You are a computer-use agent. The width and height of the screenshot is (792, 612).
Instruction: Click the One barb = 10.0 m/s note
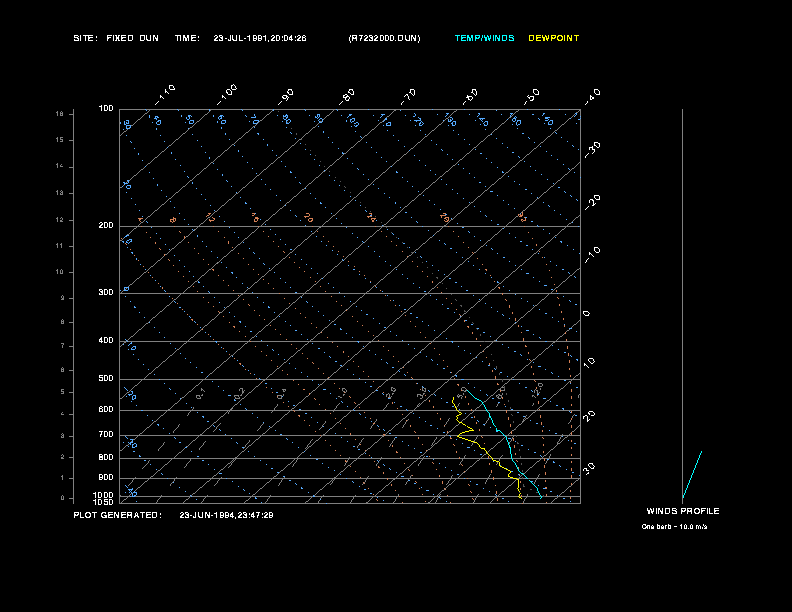click(674, 526)
